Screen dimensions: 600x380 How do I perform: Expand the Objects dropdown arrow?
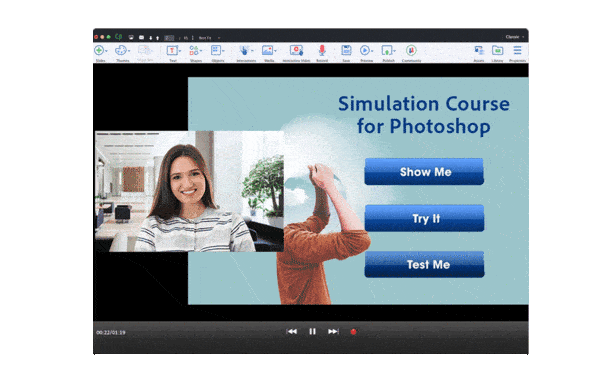[223, 51]
